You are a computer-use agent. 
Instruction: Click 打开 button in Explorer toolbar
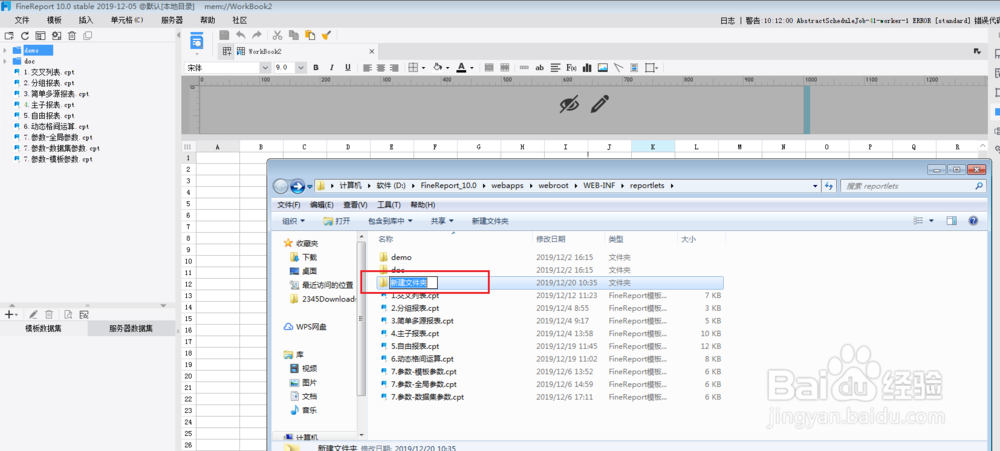(337, 221)
